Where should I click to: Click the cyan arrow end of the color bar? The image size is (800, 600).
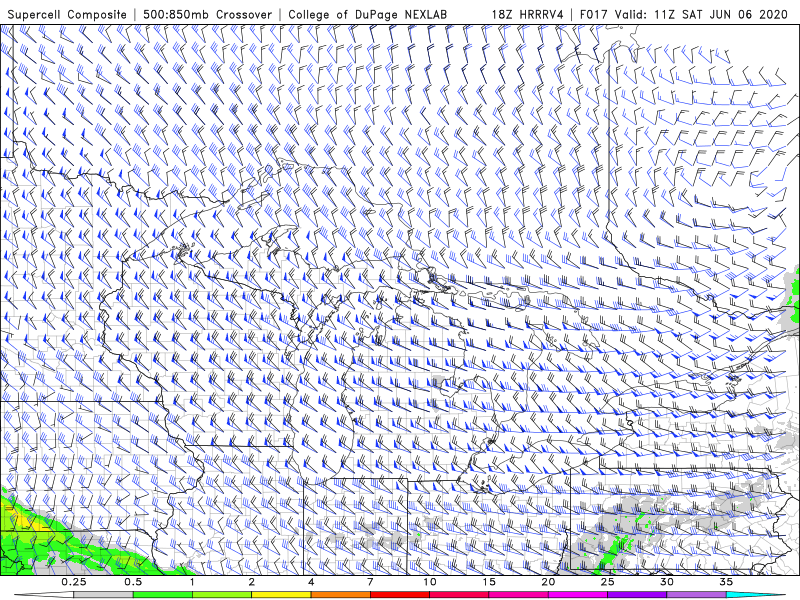(x=755, y=595)
